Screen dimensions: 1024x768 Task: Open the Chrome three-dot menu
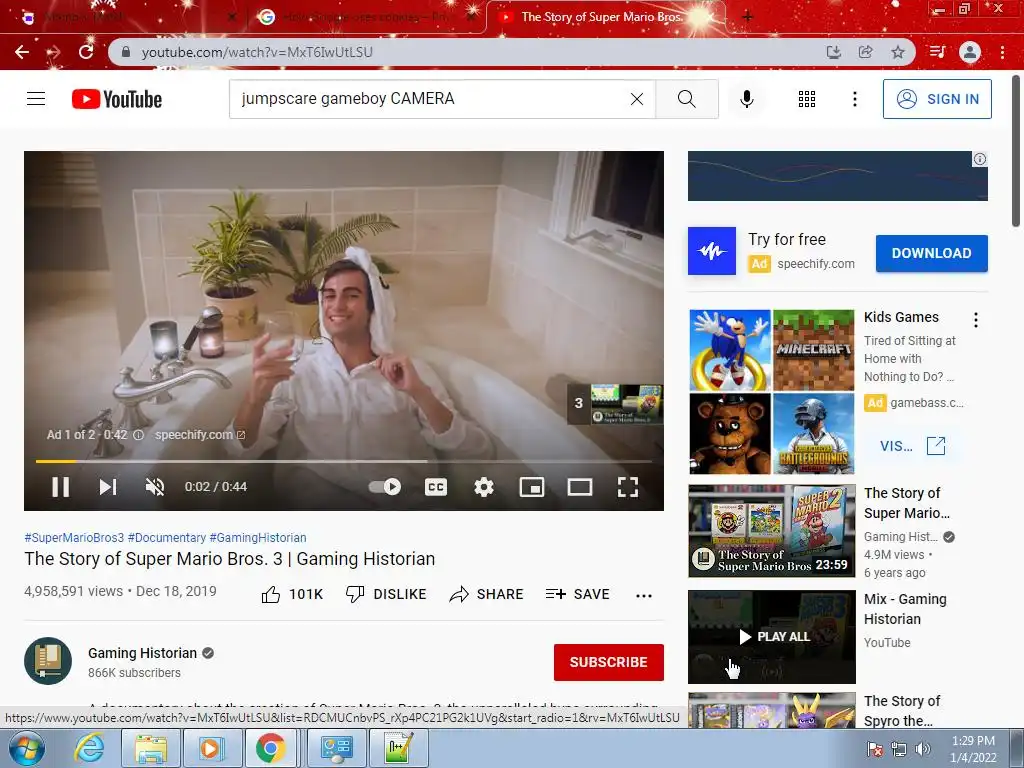pos(1002,52)
